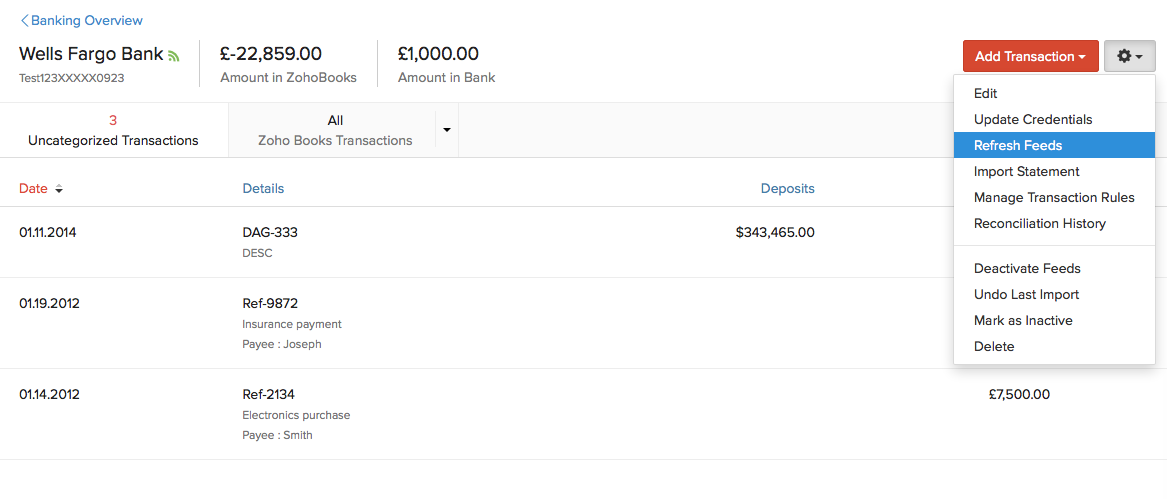Screen dimensions: 1167x499
Task: Choose Import Statement option
Action: coord(1026,171)
